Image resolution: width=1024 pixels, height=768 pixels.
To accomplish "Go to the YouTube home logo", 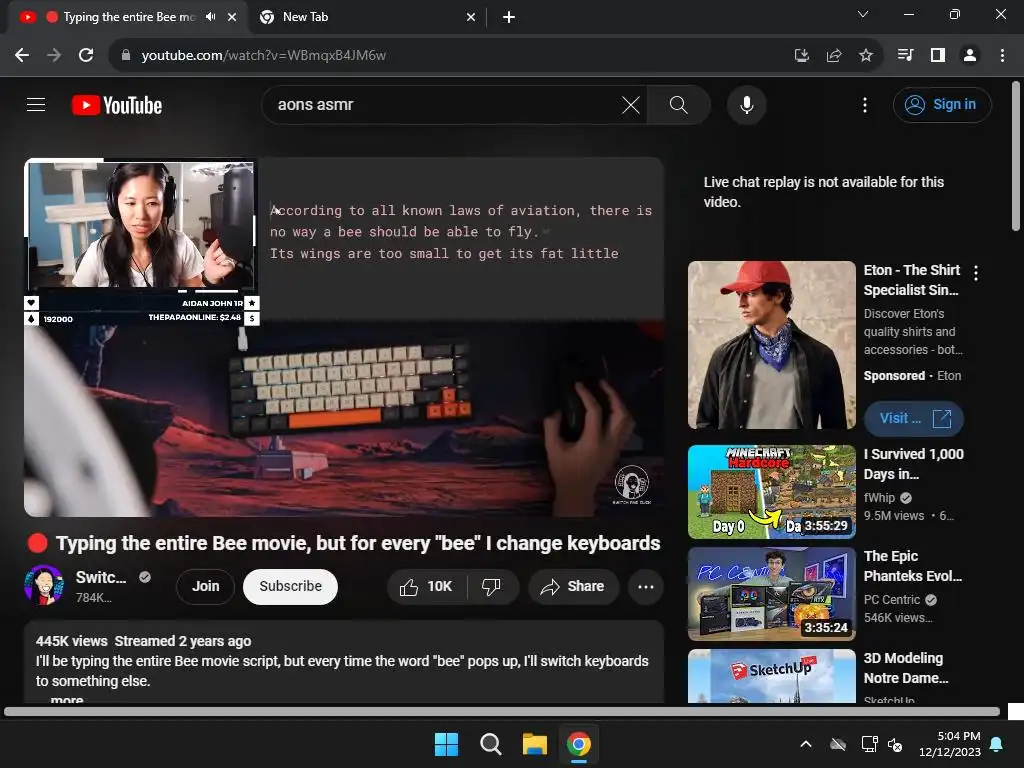I will click(x=117, y=105).
